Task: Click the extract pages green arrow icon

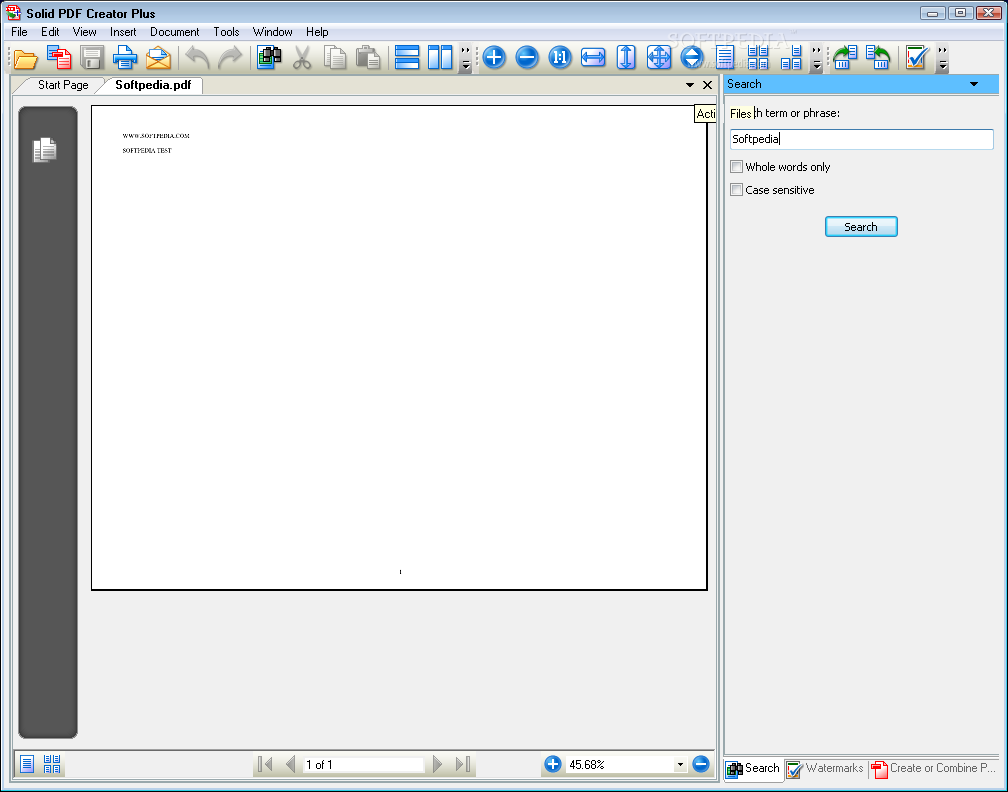Action: tap(878, 58)
